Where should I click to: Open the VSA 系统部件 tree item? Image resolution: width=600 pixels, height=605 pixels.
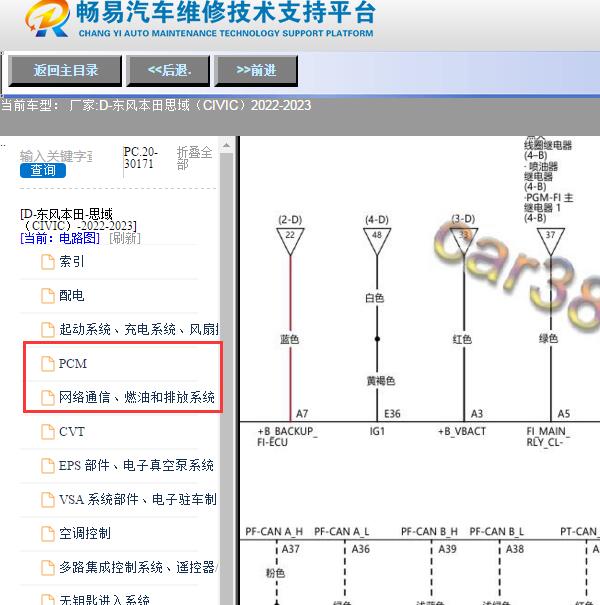click(x=138, y=499)
